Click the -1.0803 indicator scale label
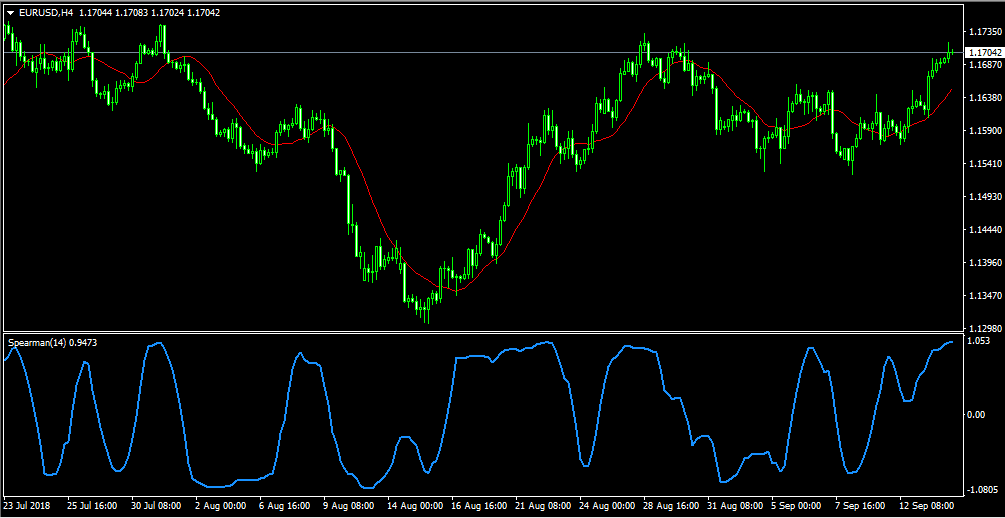The width and height of the screenshot is (1005, 518). click(981, 490)
